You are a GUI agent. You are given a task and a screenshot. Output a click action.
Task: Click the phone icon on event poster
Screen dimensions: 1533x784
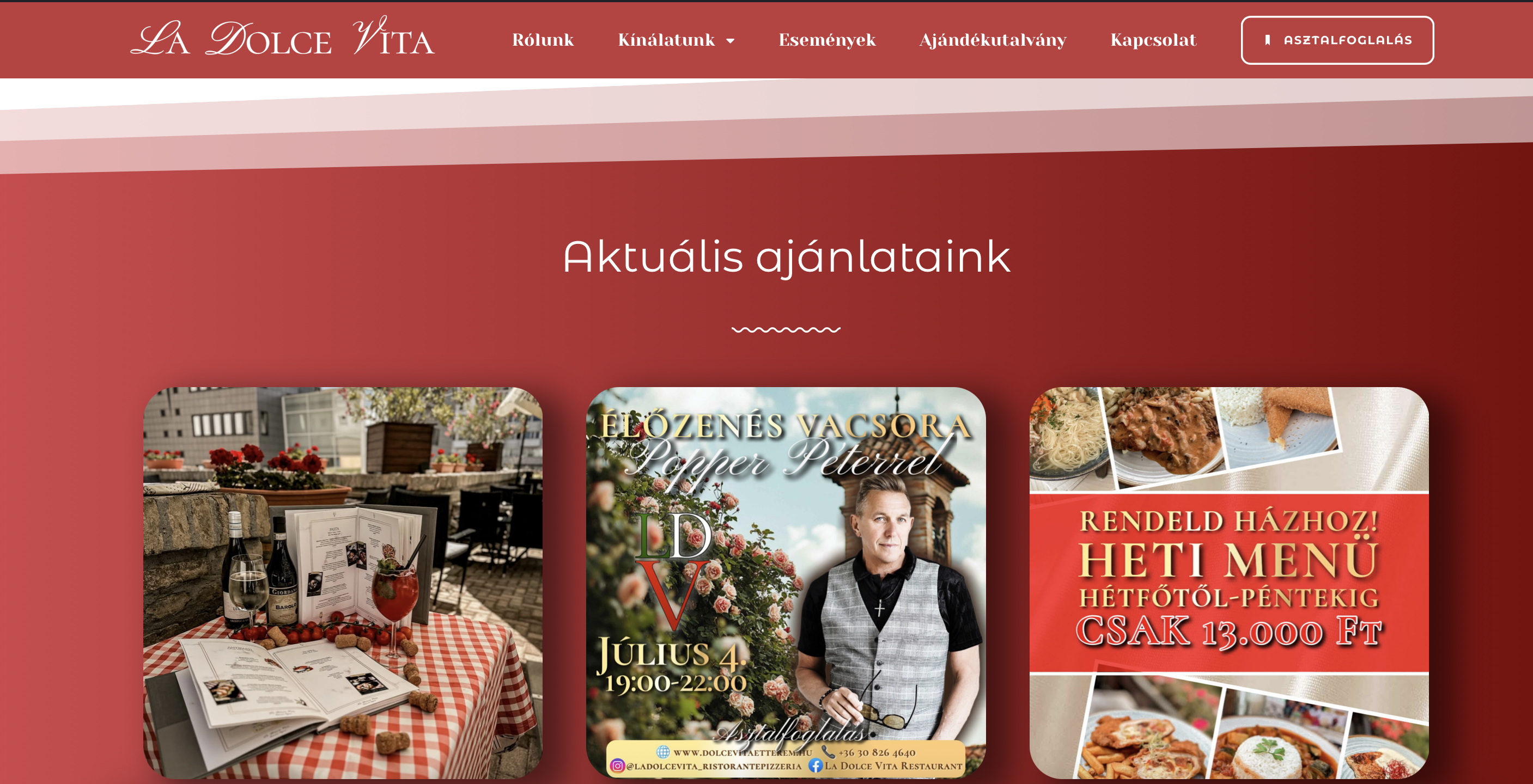pyautogui.click(x=828, y=751)
